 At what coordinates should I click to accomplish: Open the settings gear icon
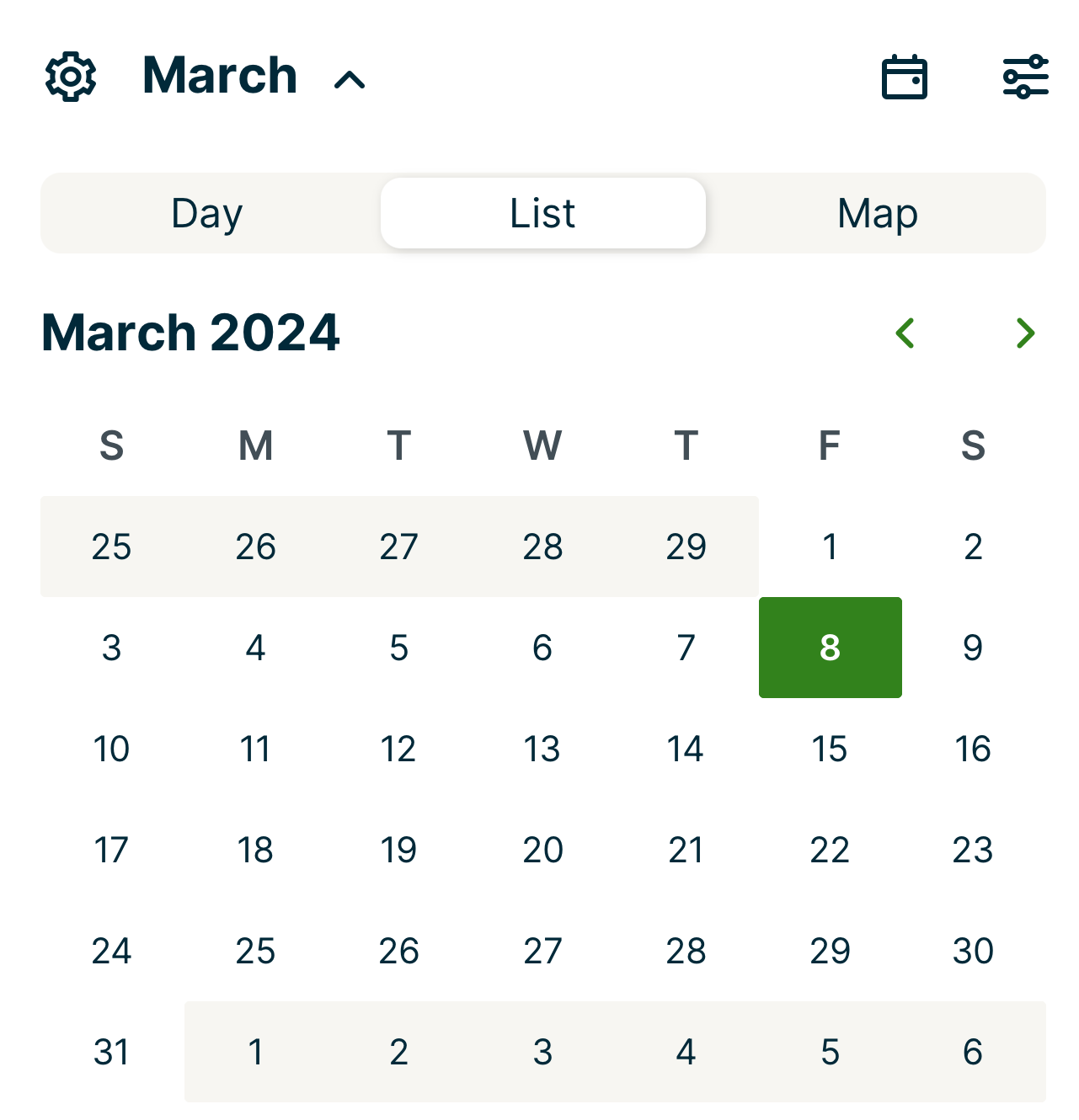click(x=72, y=77)
